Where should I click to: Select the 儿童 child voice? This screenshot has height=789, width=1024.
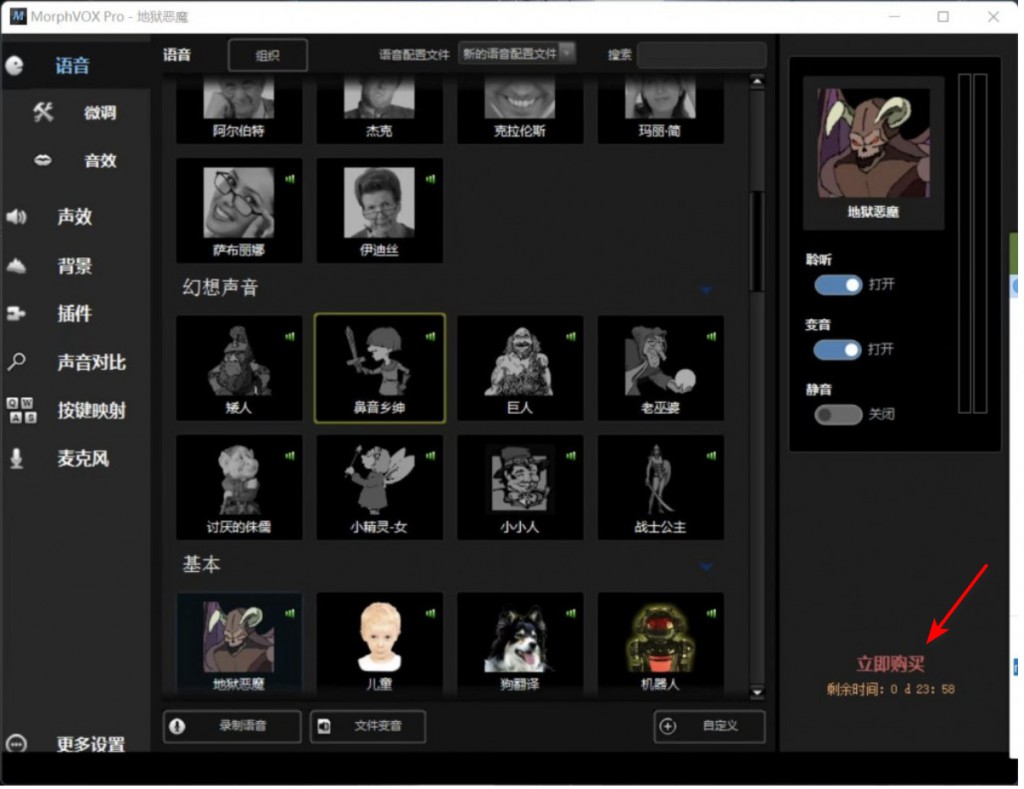pyautogui.click(x=379, y=643)
